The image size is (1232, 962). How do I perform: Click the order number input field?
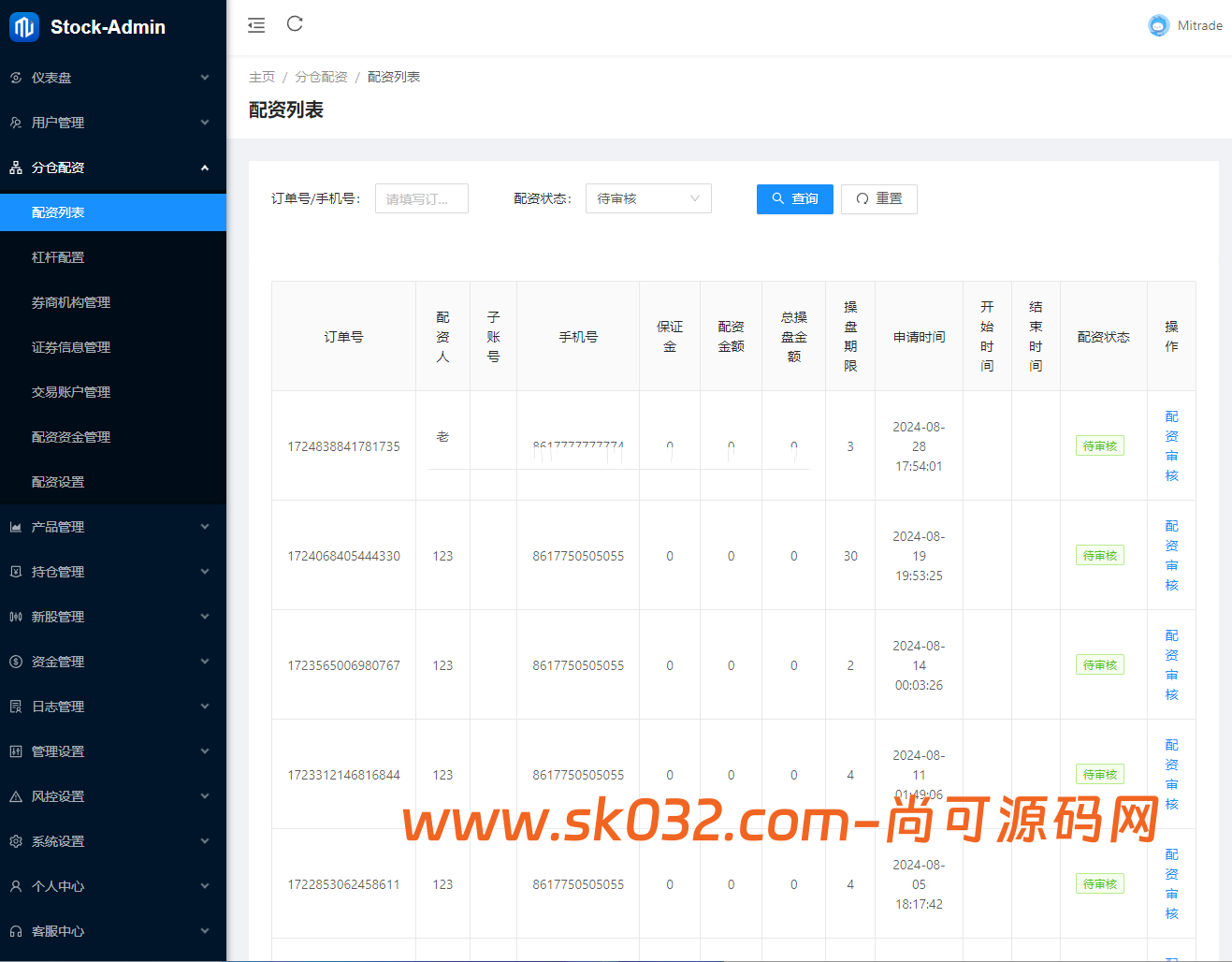click(421, 198)
